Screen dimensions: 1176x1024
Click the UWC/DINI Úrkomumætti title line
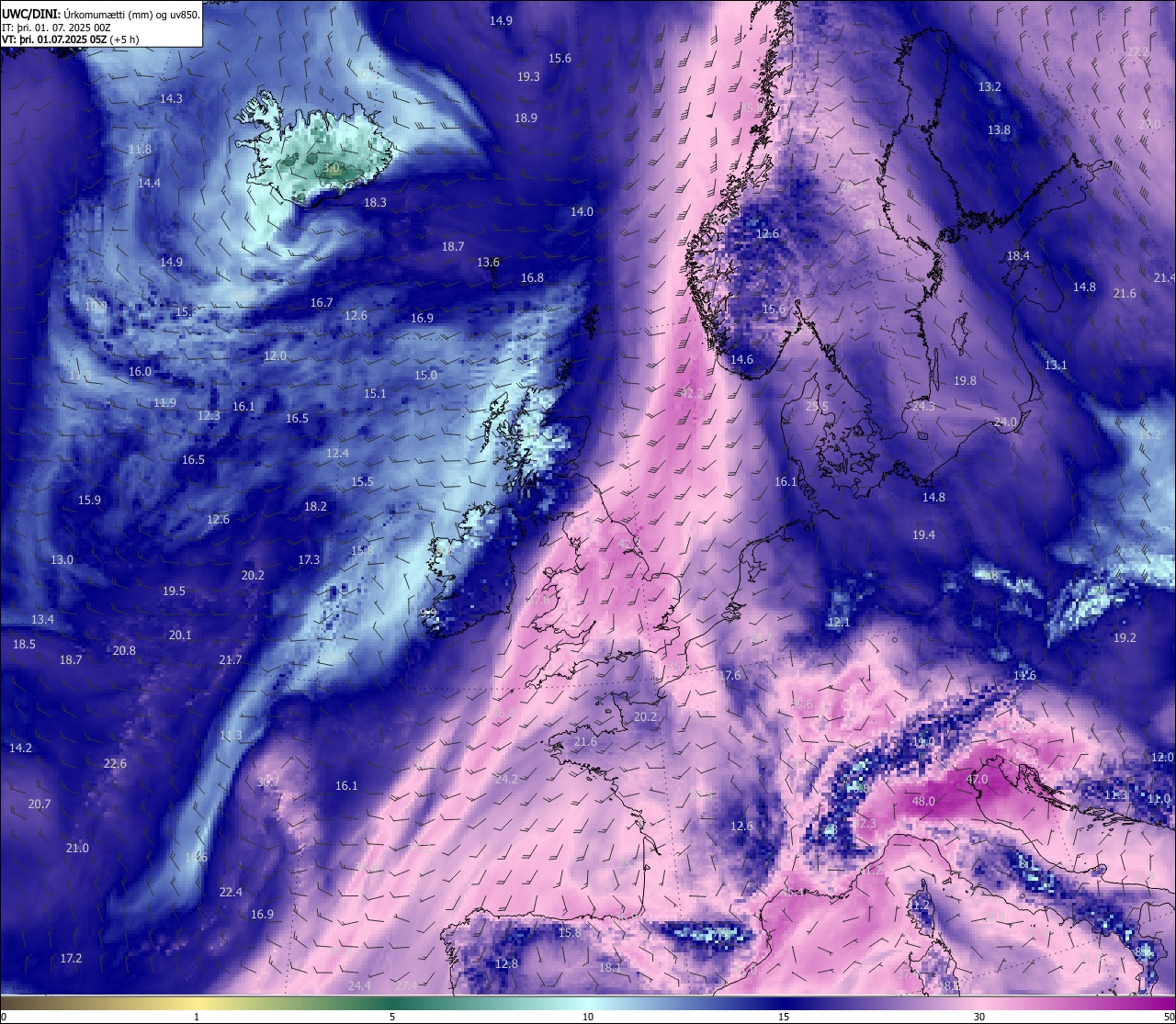click(x=101, y=14)
